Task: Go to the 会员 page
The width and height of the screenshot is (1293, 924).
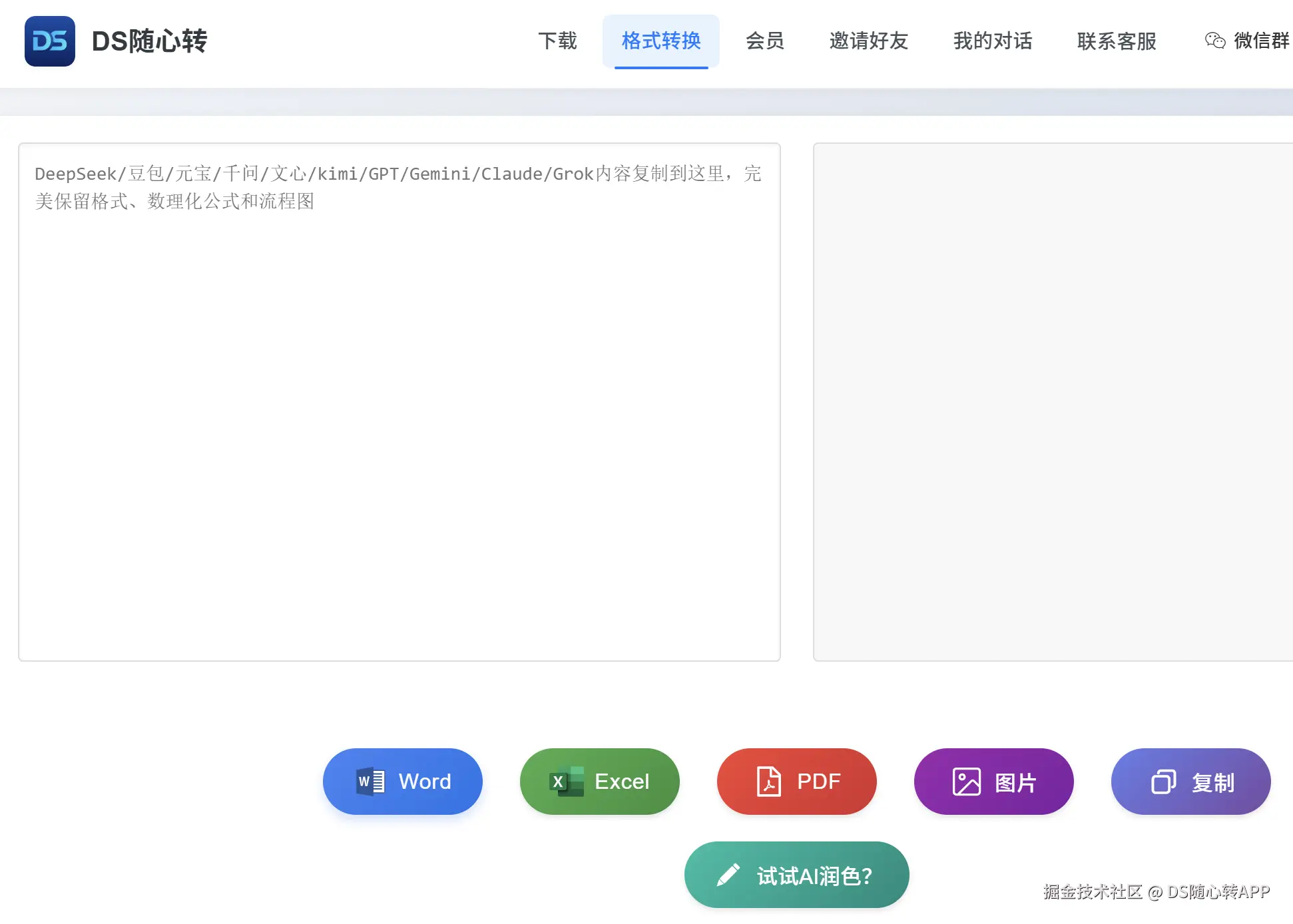Action: tap(764, 41)
